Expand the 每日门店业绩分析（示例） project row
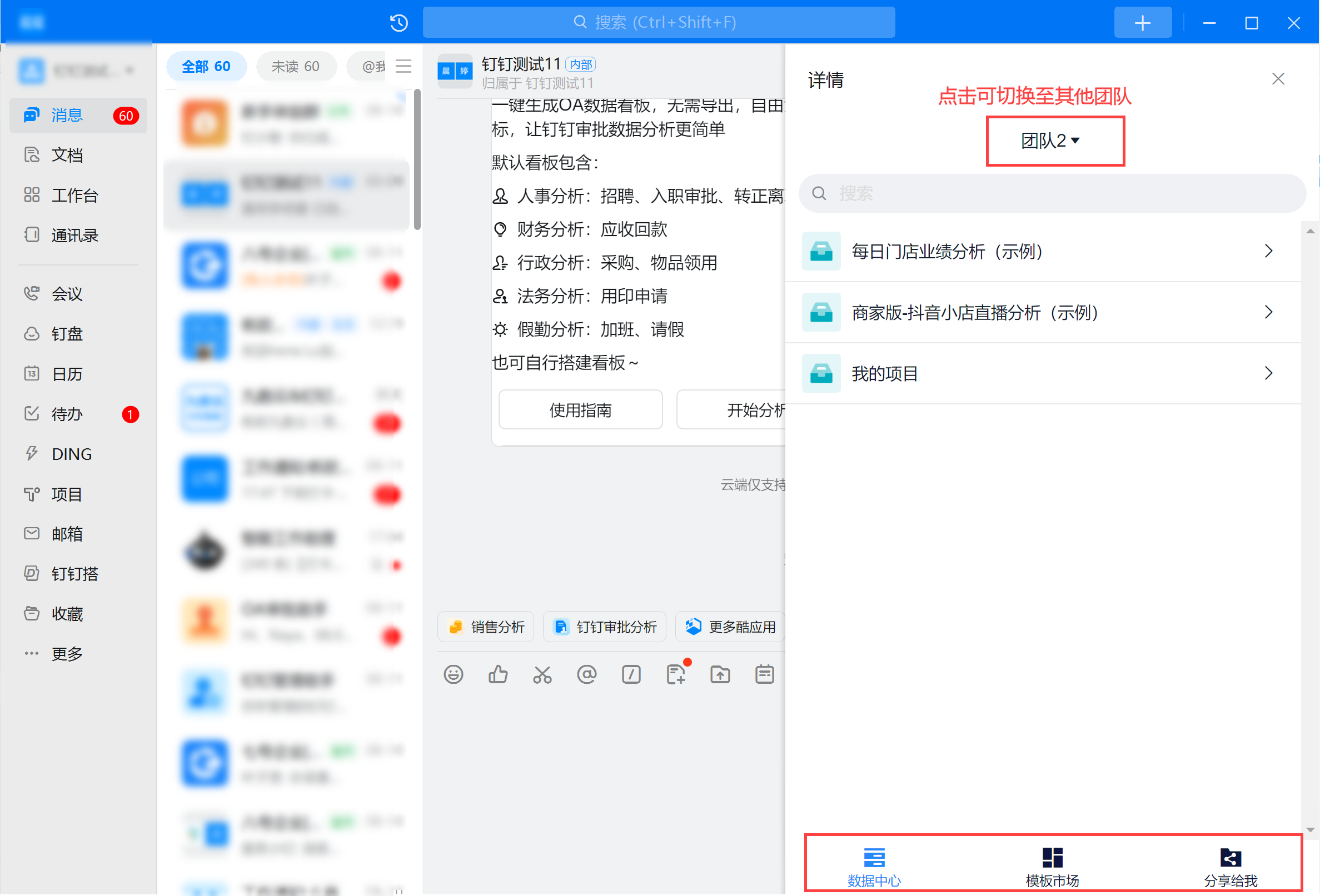The image size is (1320, 896). tap(1043, 252)
